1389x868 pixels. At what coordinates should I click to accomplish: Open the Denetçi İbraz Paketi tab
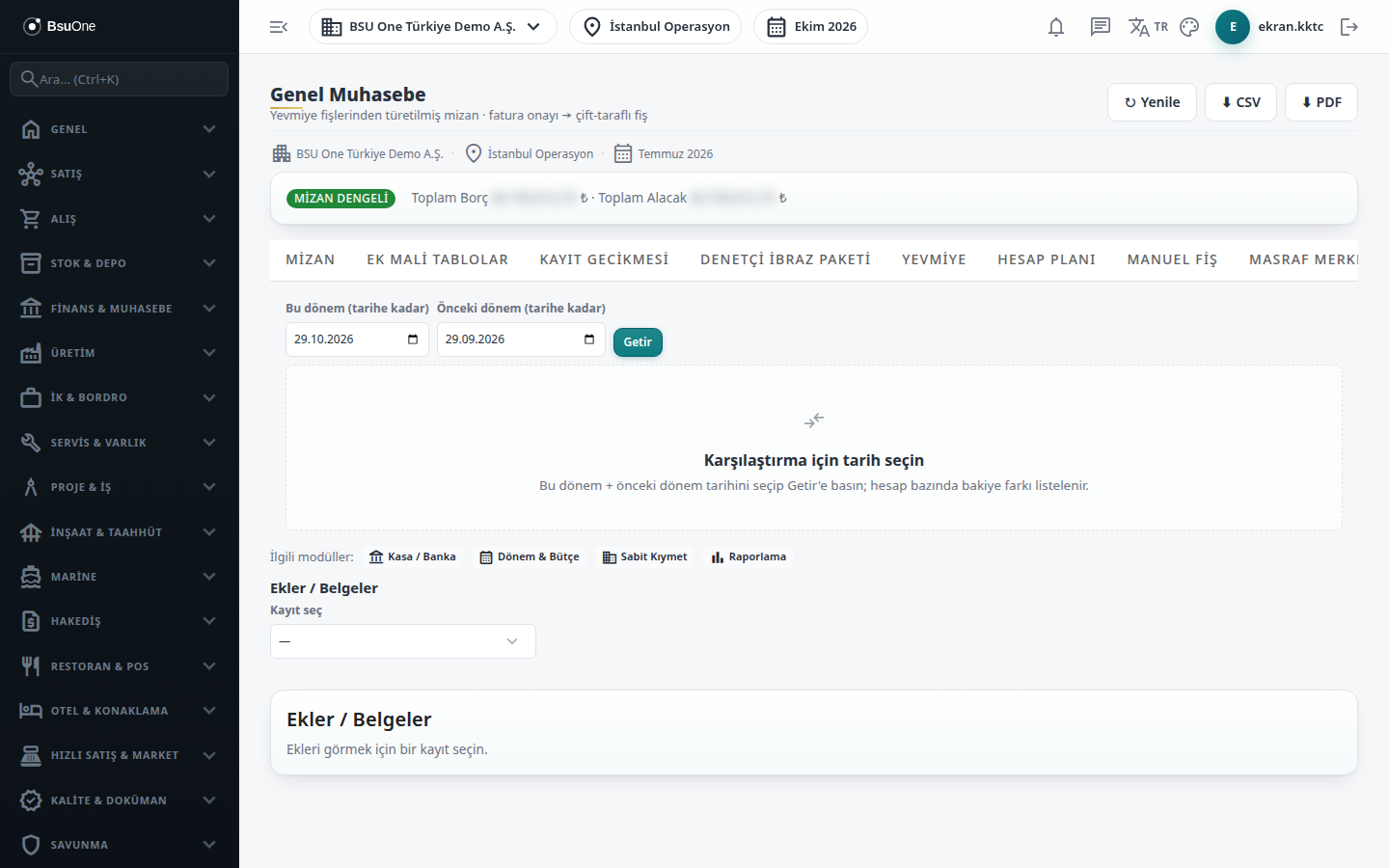[785, 259]
